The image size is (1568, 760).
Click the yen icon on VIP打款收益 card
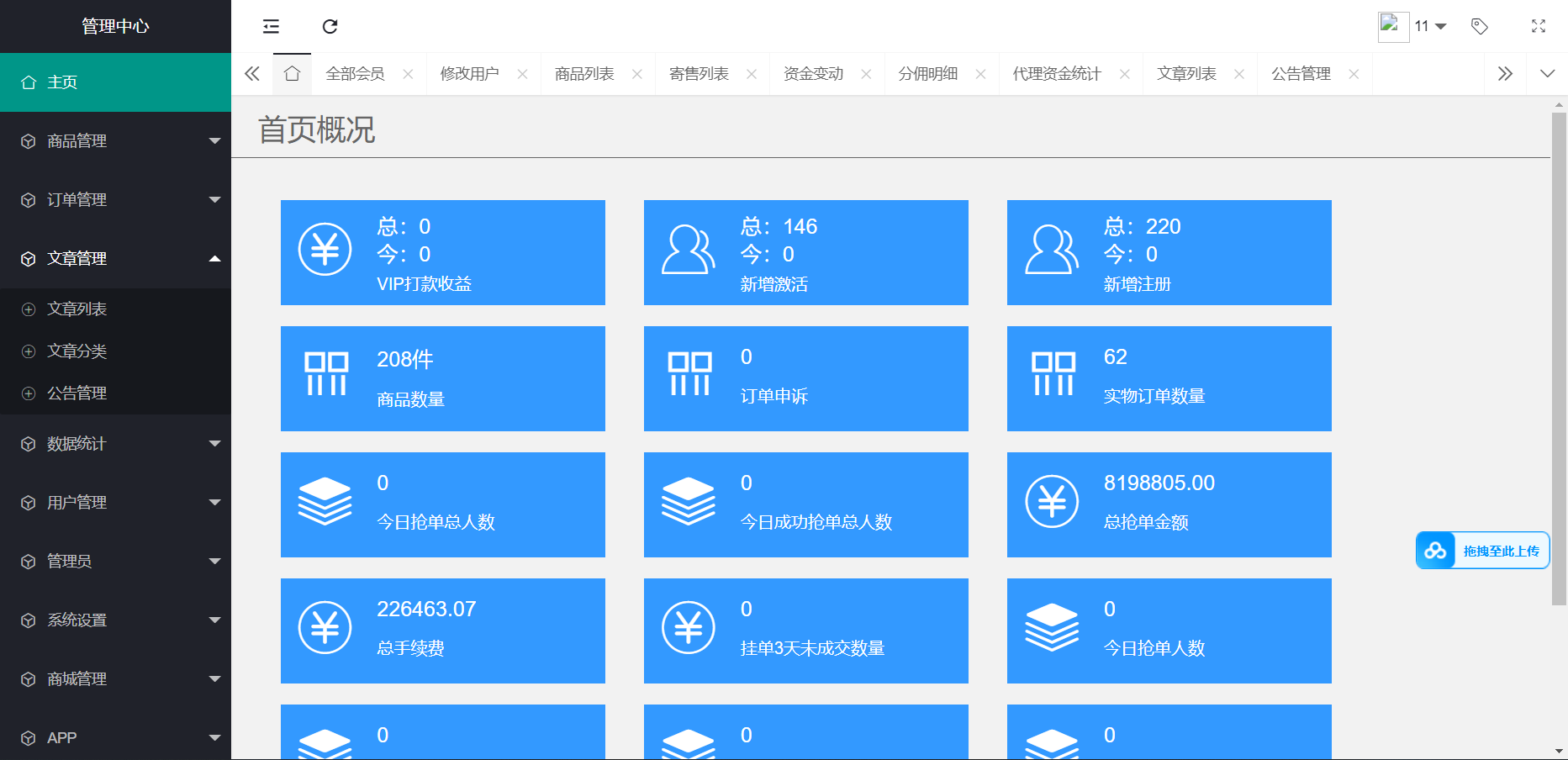325,249
